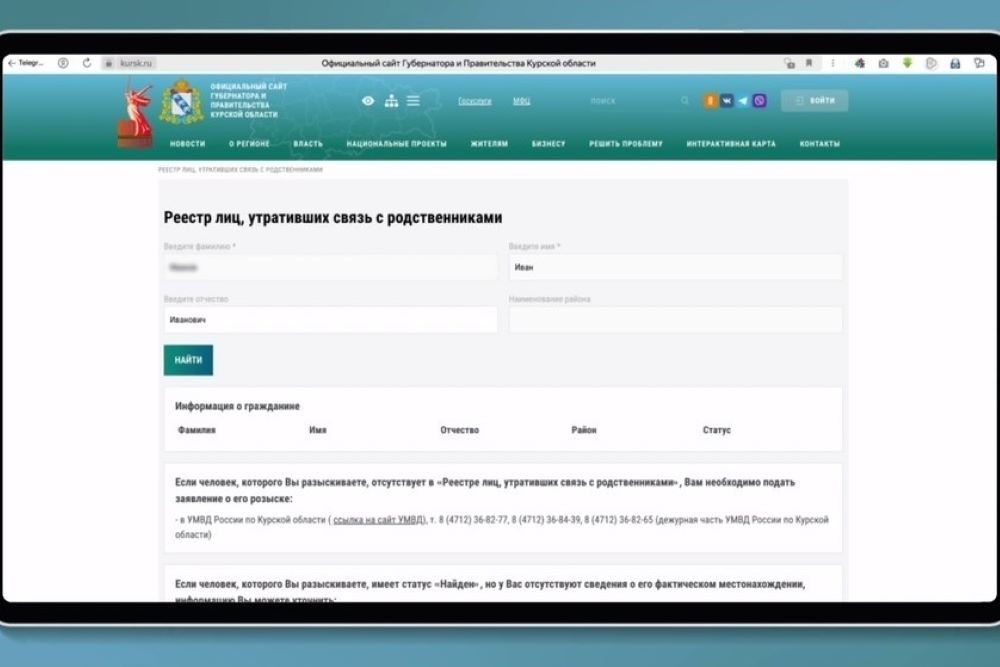1000x667 pixels.
Task: Click the first name field containing Иван
Action: (675, 267)
